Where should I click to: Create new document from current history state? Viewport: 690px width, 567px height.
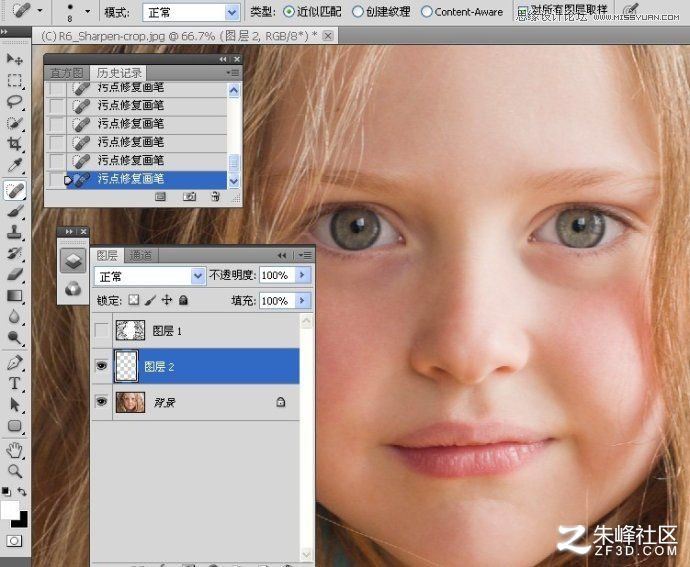pos(161,196)
